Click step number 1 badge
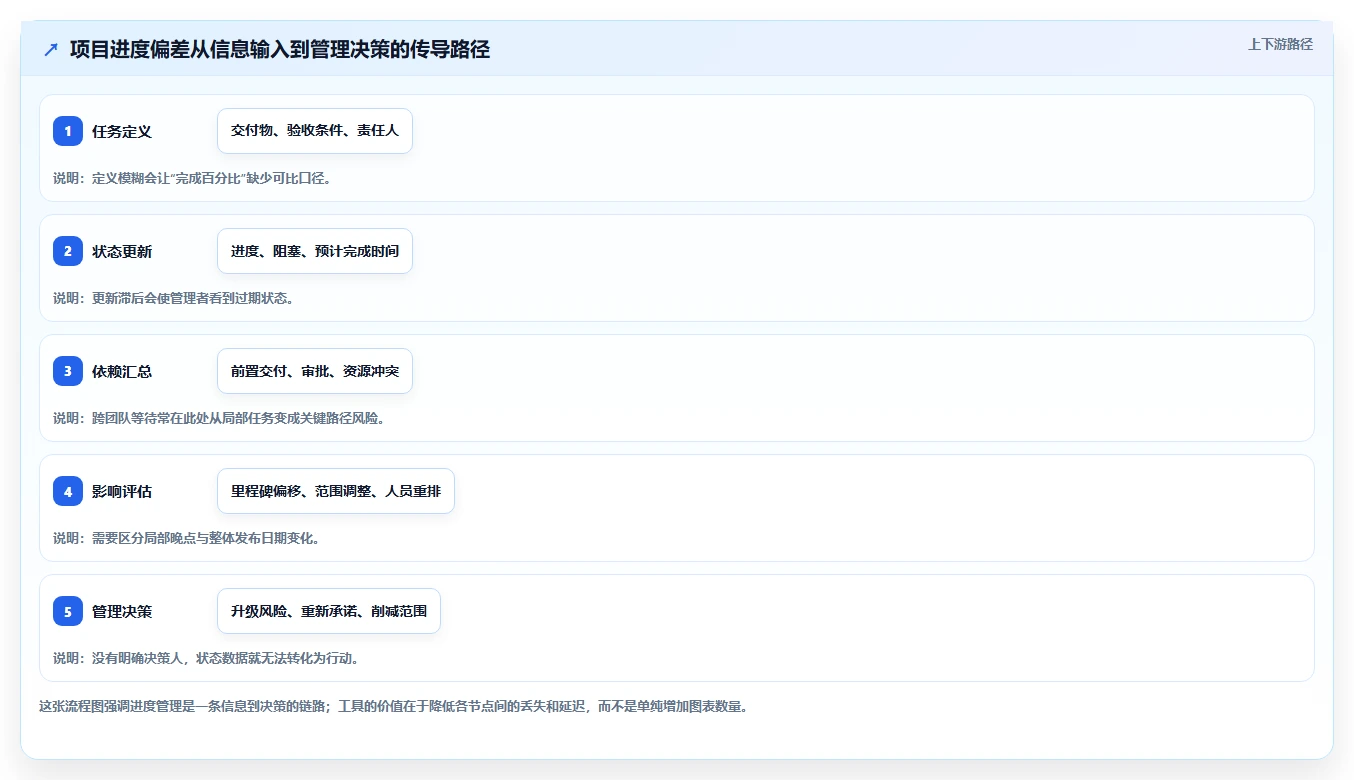1354x780 pixels. tap(68, 131)
